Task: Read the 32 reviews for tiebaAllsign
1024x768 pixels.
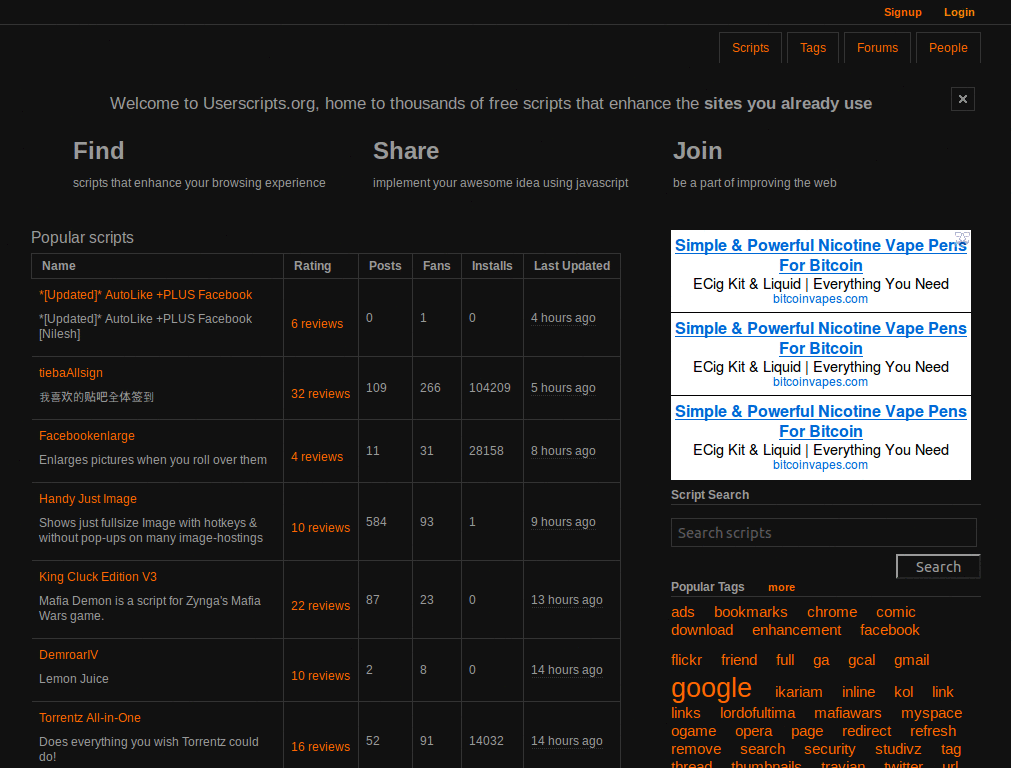Action: (x=320, y=393)
